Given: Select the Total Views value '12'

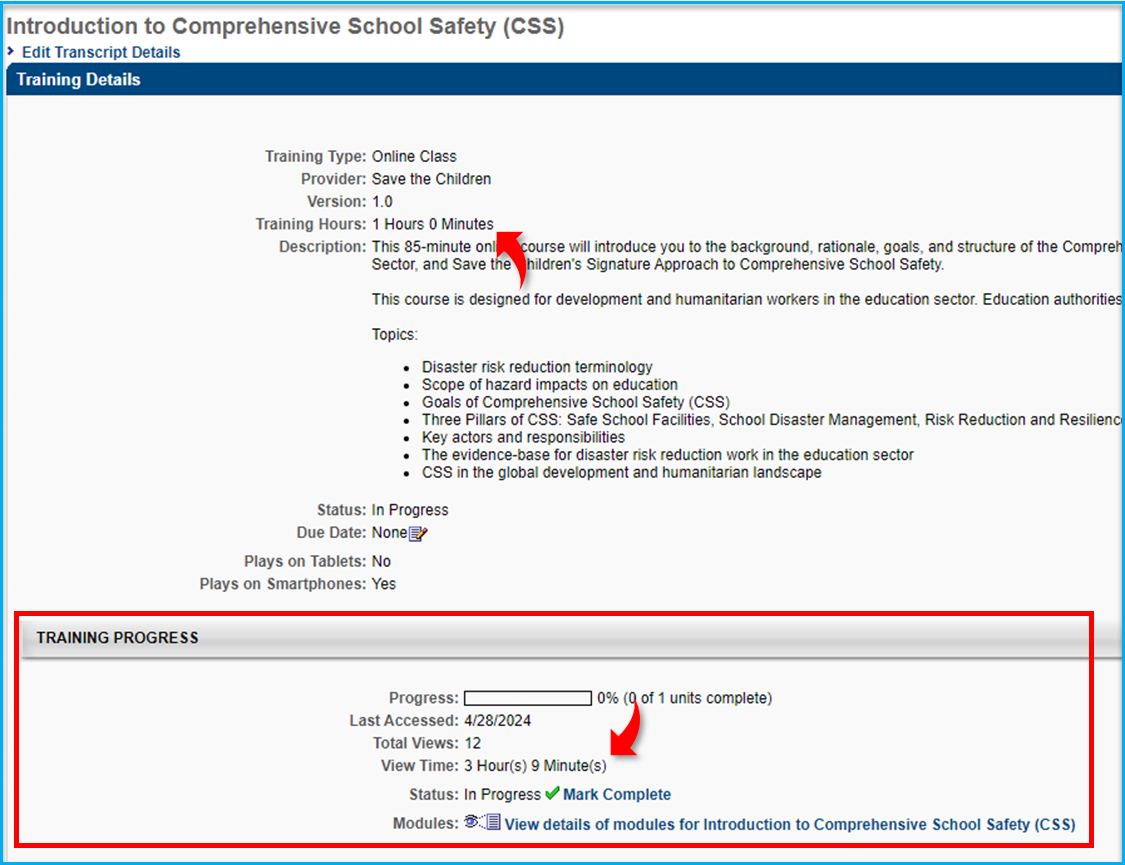Looking at the screenshot, I should [x=472, y=743].
